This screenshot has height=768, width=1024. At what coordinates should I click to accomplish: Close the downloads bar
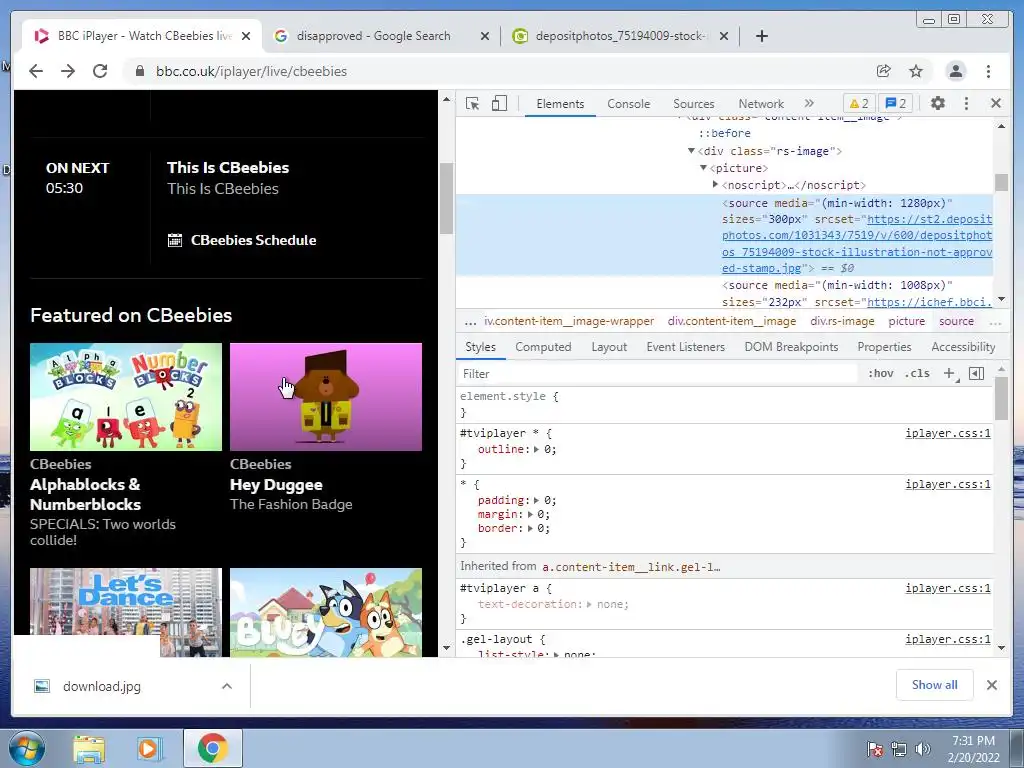point(992,684)
